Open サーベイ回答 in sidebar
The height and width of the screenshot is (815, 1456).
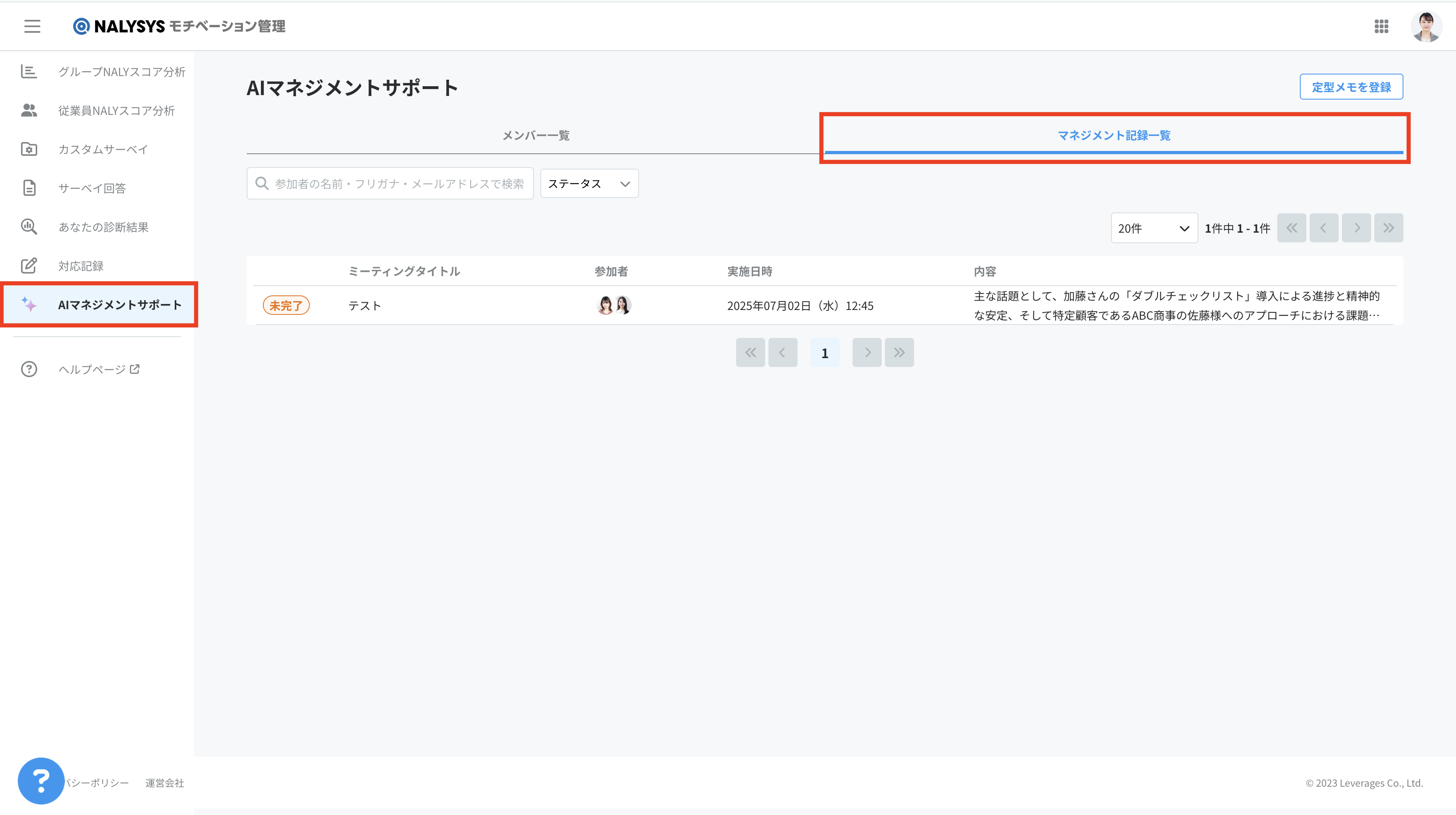coord(97,188)
